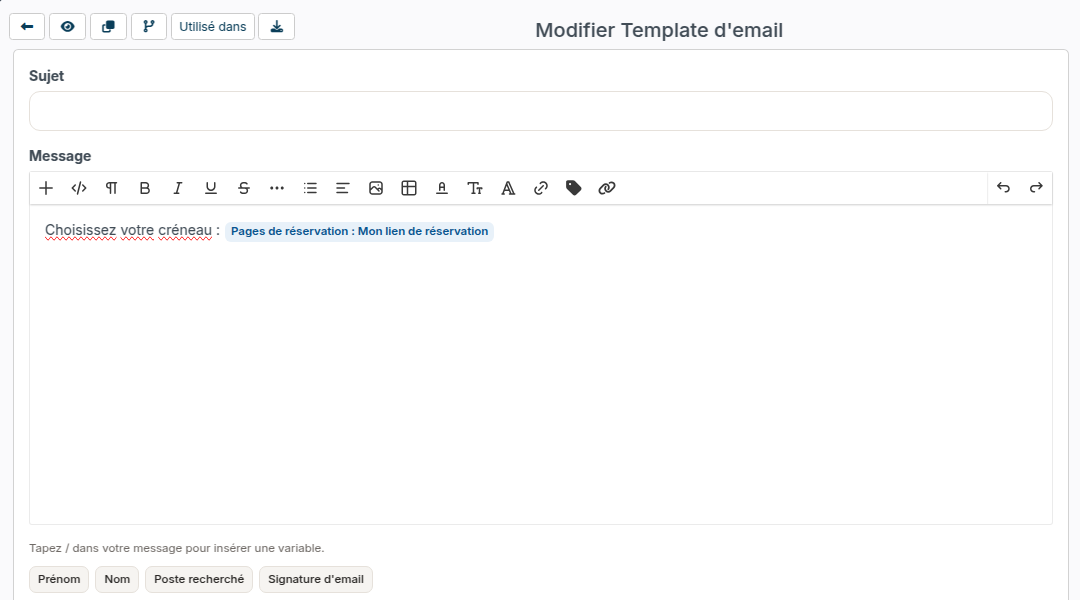
Task: Insert the 'Poste recherché' variable
Action: [x=199, y=579]
